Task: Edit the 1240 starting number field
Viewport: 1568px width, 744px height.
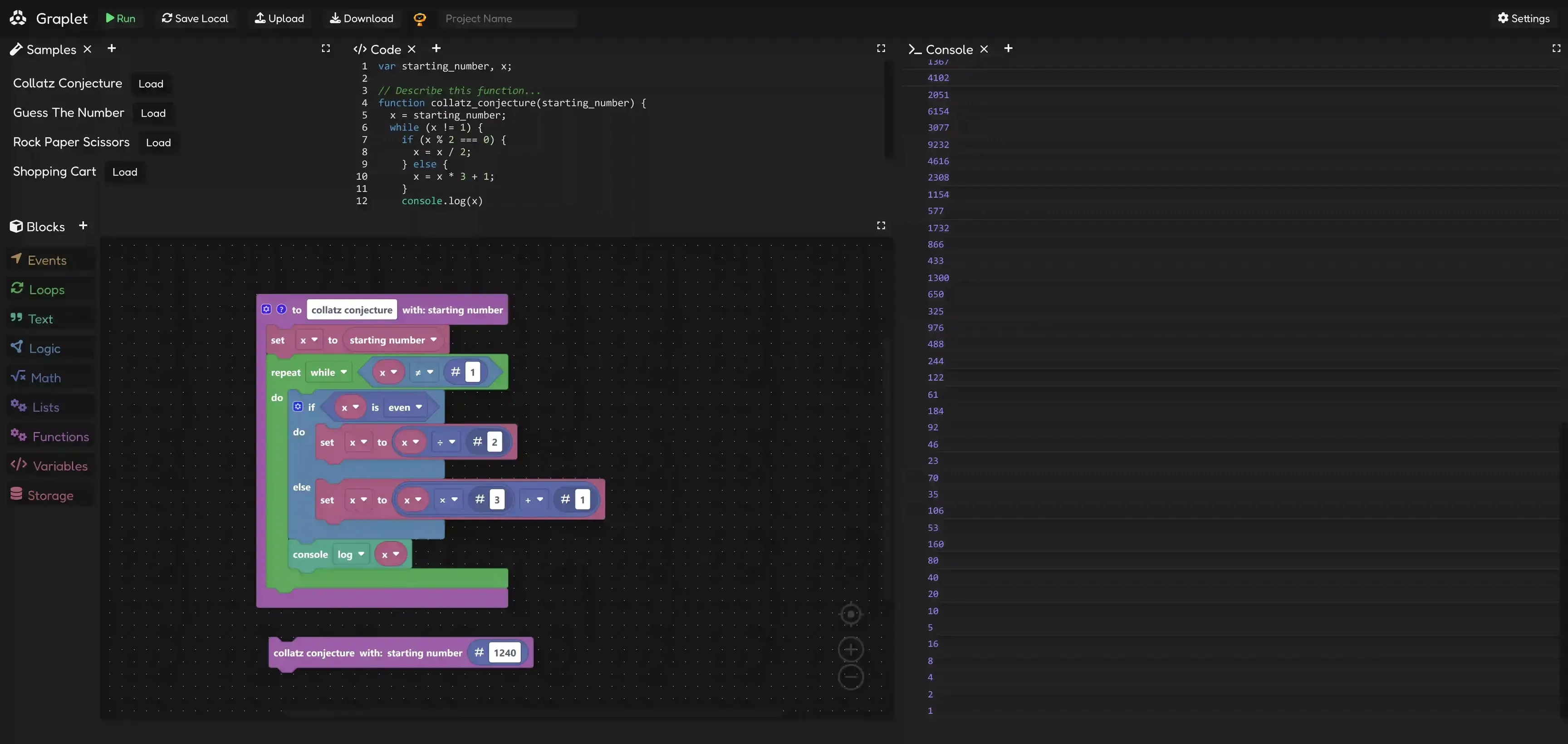Action: 505,653
